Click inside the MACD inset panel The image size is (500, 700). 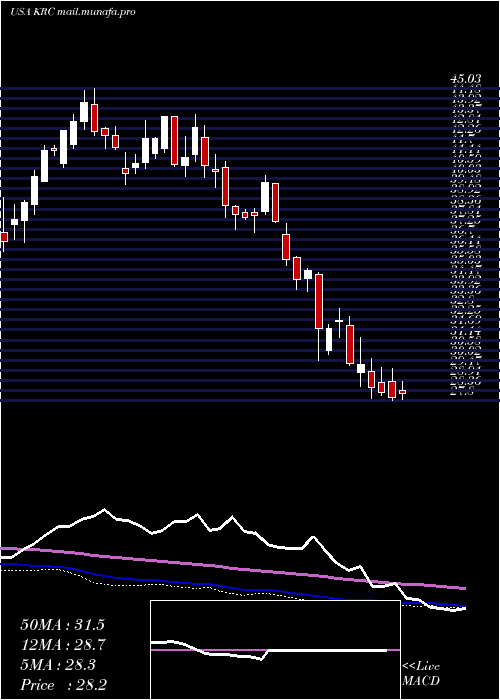[275, 650]
